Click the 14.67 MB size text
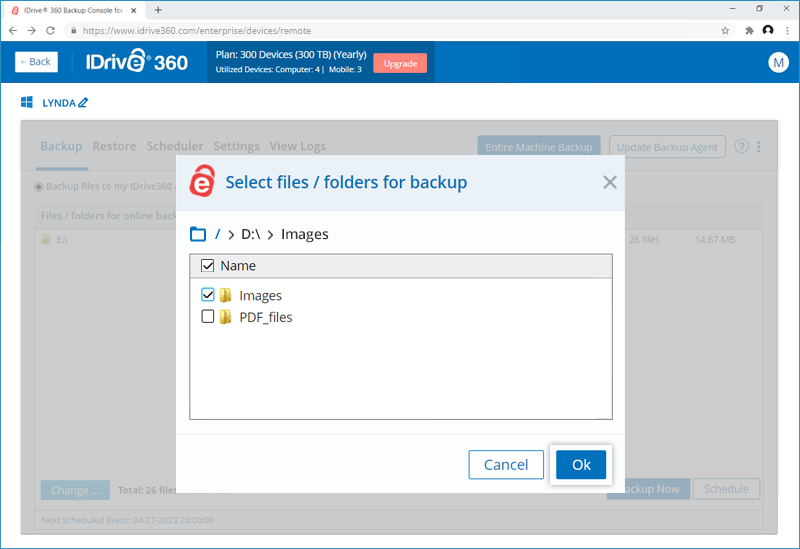 click(715, 239)
